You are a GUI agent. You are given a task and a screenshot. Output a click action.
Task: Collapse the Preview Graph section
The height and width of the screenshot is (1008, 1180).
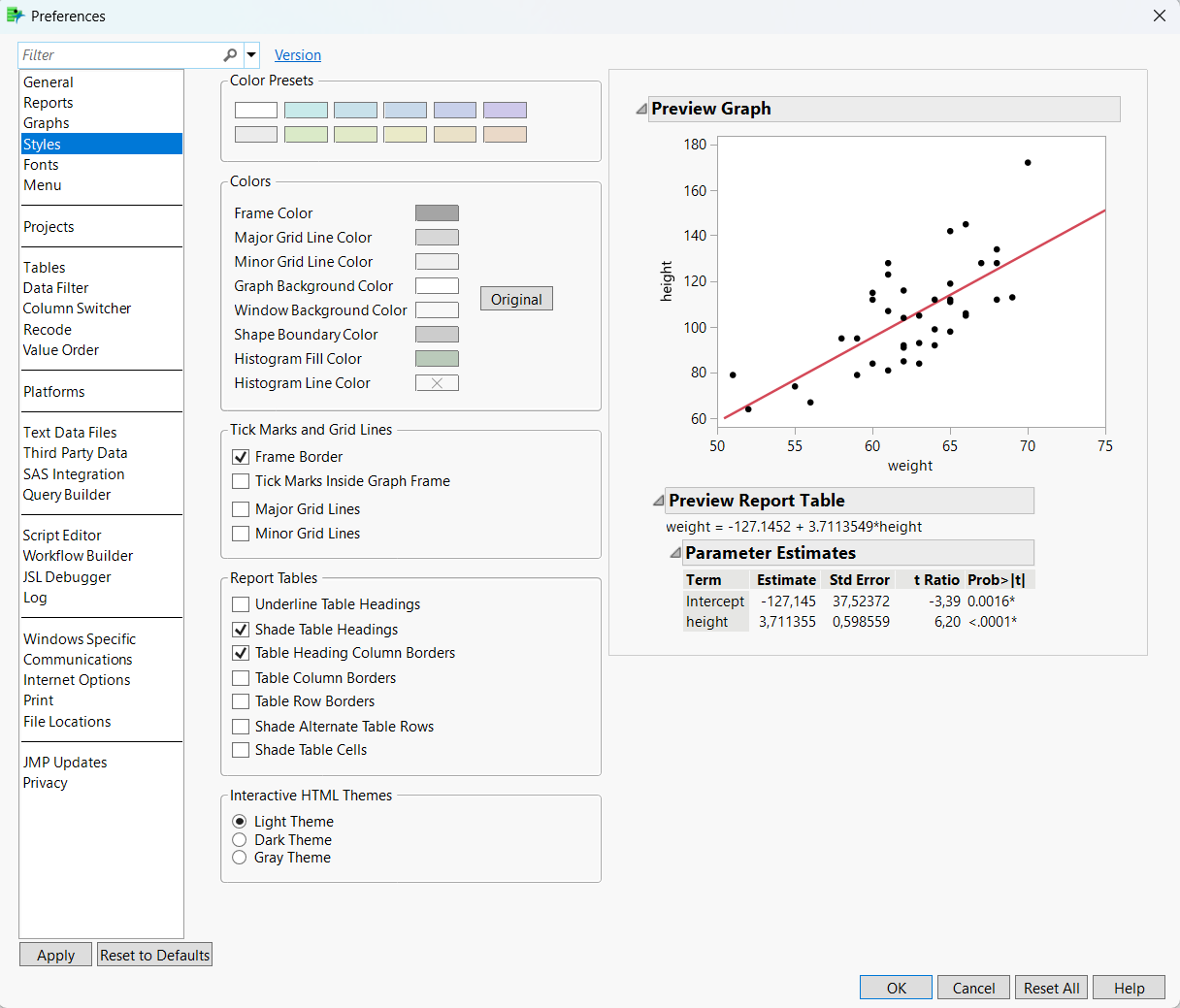coord(639,108)
